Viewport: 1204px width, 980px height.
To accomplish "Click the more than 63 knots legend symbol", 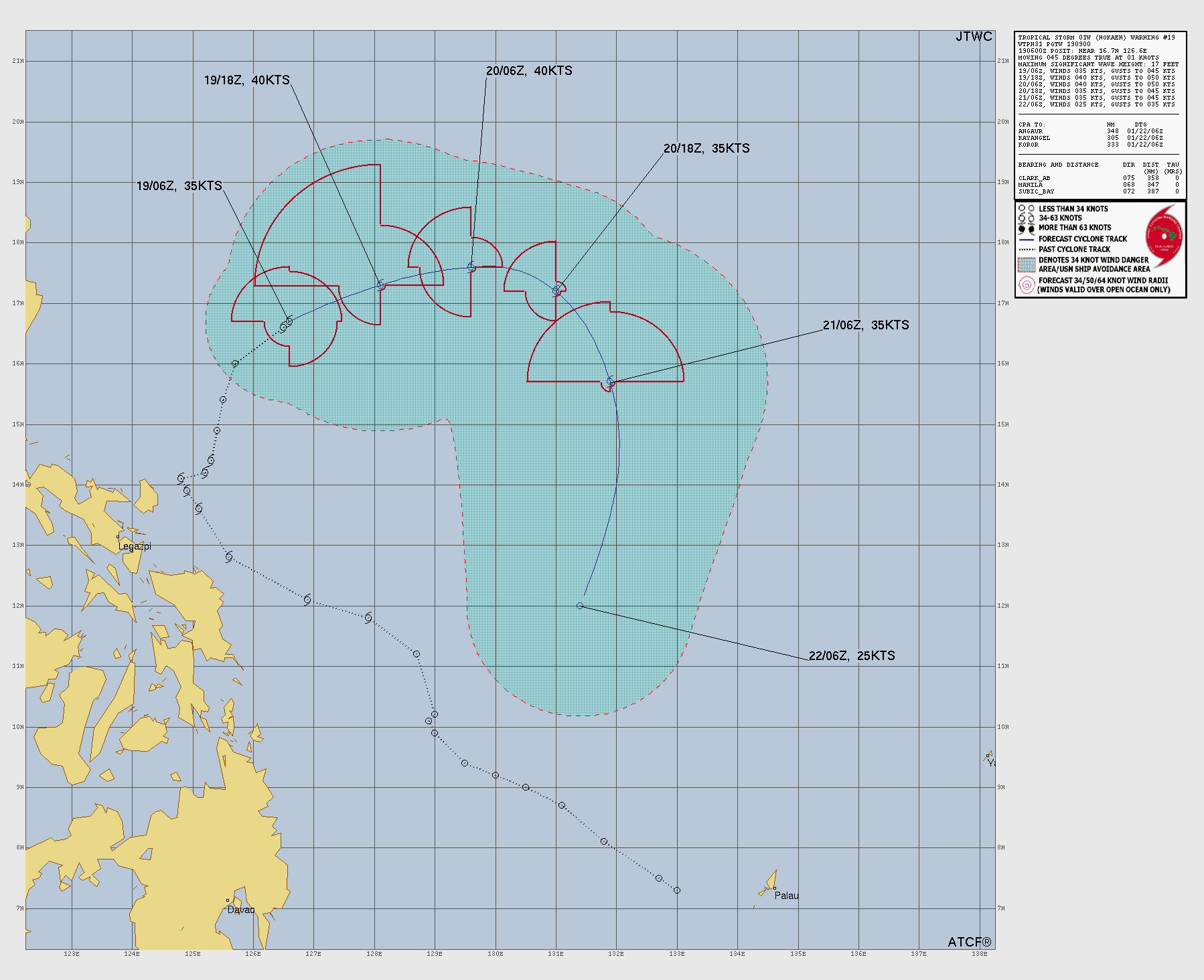I will [1026, 228].
